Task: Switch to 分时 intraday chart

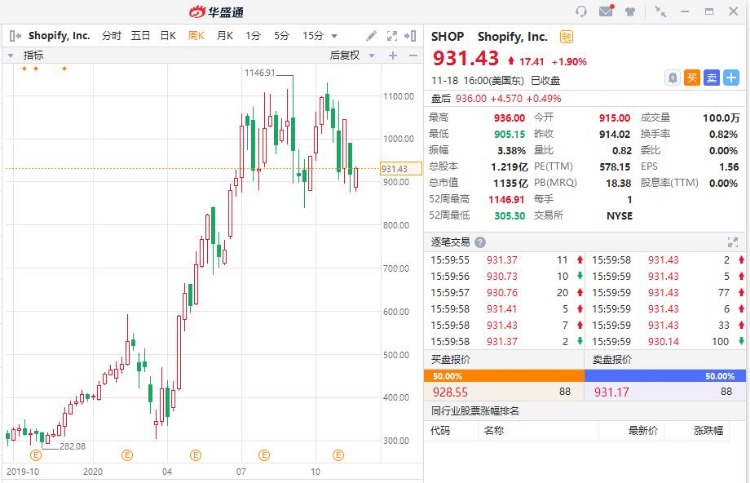Action: 111,36
